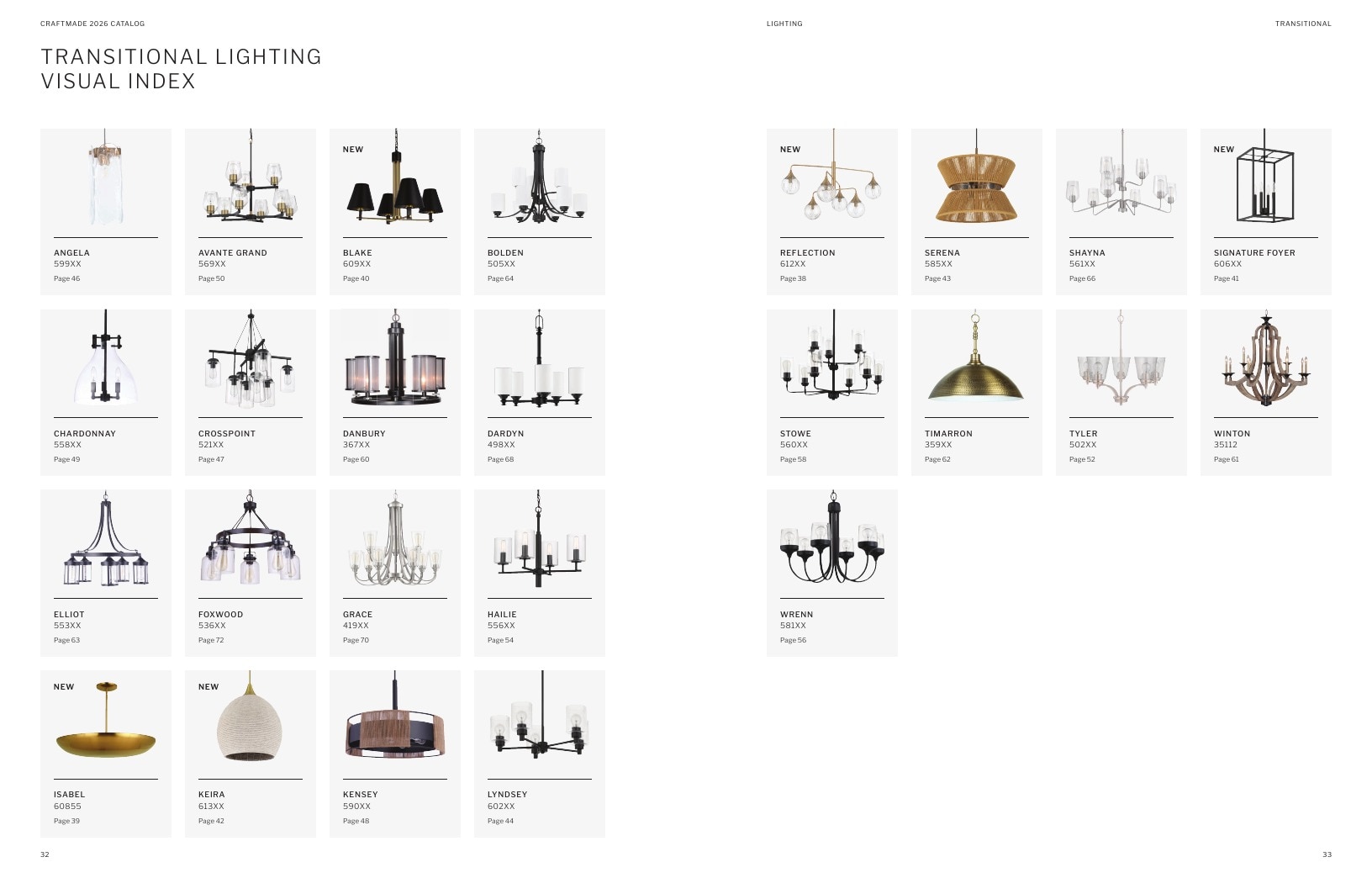This screenshot has height=878, width=1372.
Task: Click the Transitional header label
Action: [1303, 24]
